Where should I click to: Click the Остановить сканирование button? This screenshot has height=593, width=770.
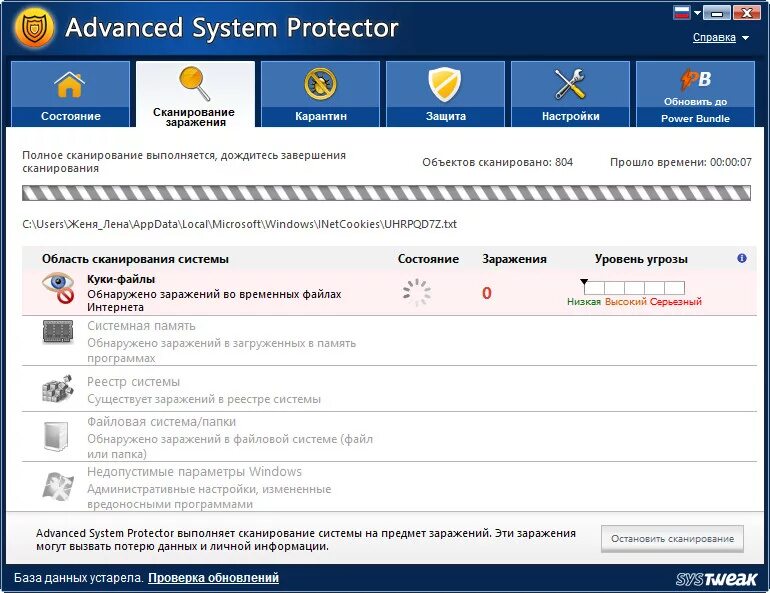[x=672, y=539]
